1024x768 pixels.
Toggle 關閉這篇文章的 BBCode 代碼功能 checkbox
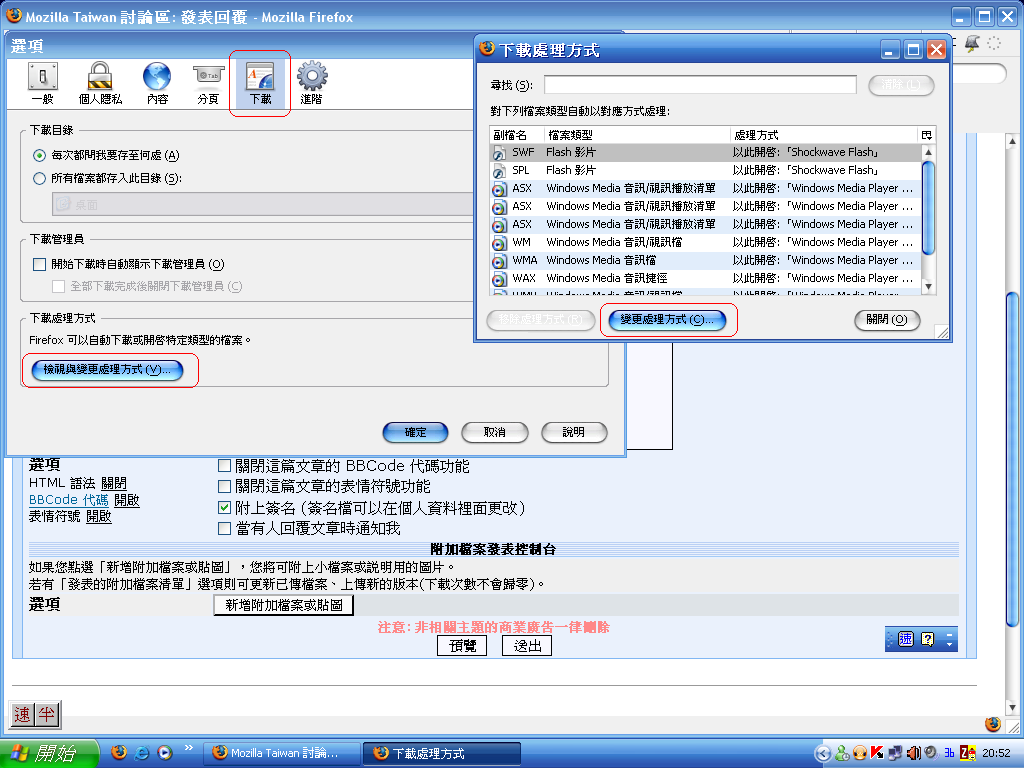coord(224,466)
